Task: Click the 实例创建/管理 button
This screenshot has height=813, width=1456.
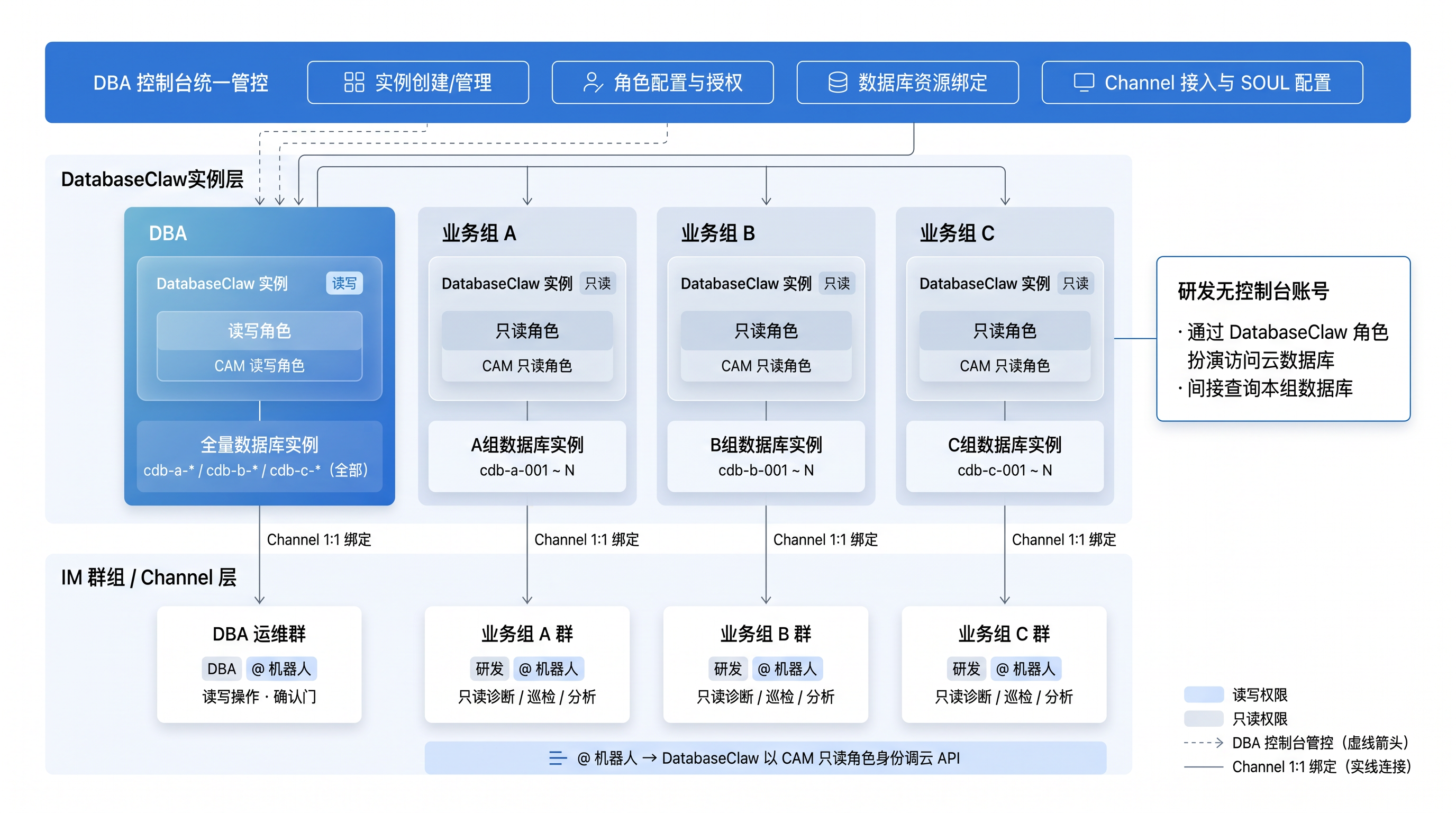Action: coord(417,83)
